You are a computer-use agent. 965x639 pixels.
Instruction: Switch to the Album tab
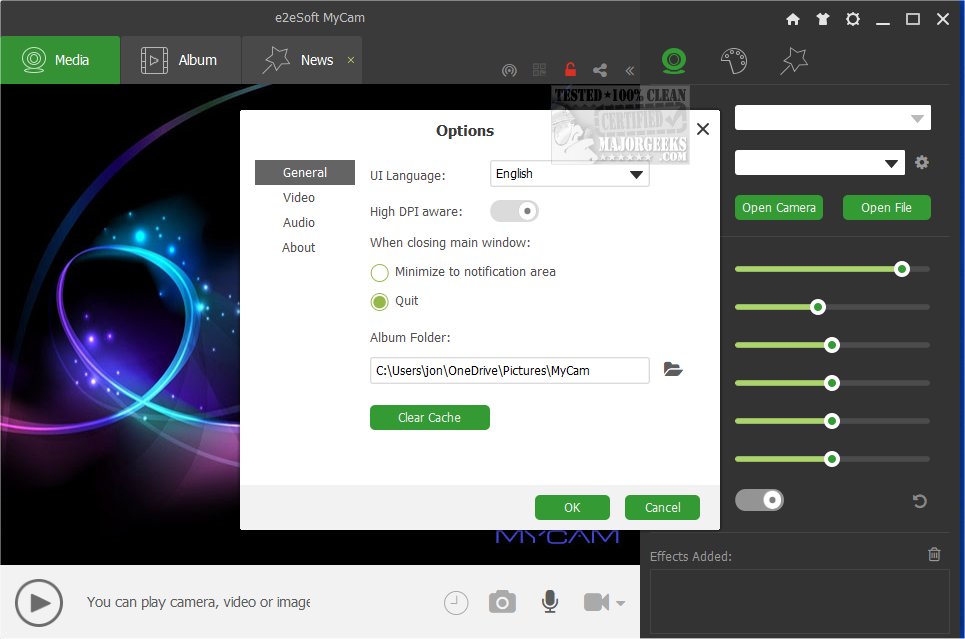click(x=180, y=59)
